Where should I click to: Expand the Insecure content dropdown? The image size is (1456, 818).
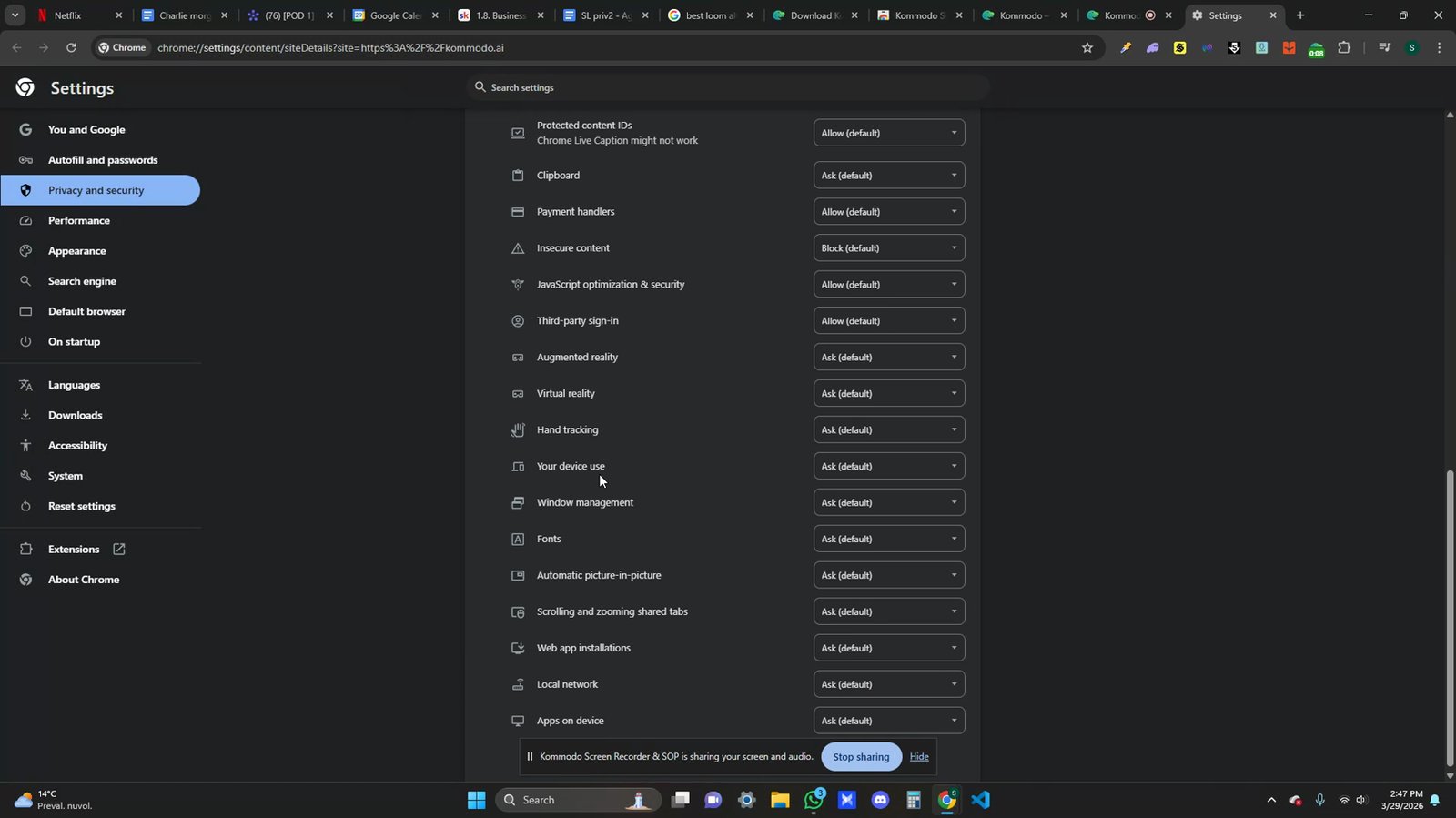[x=889, y=248]
